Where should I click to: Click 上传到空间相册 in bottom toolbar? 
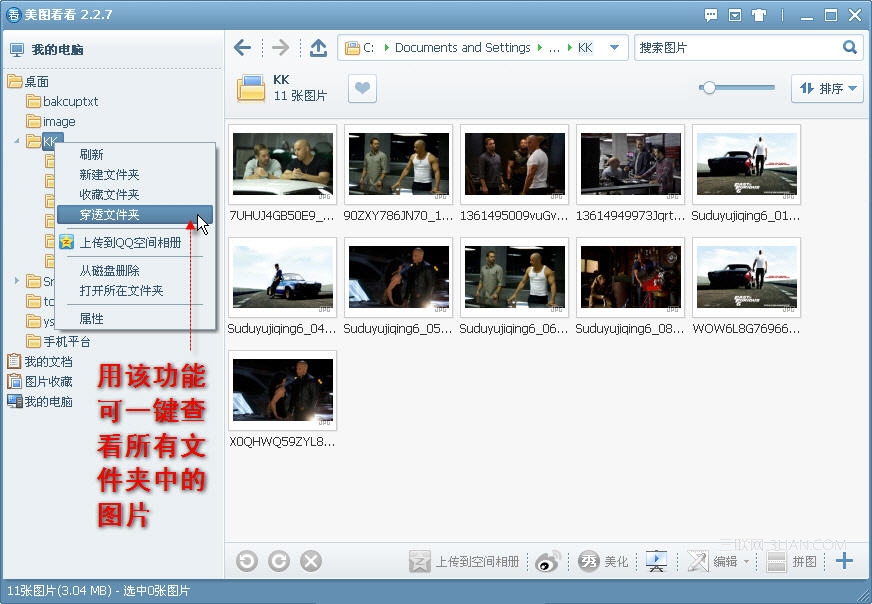(464, 562)
